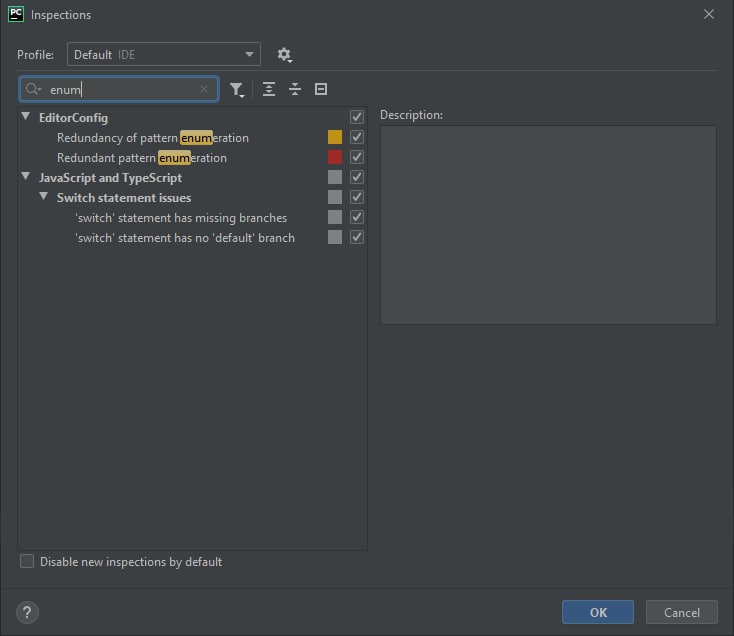Click yellow severity swatch for Redundancy of pattern enumeration
Viewport: 734px width, 636px height.
click(335, 137)
